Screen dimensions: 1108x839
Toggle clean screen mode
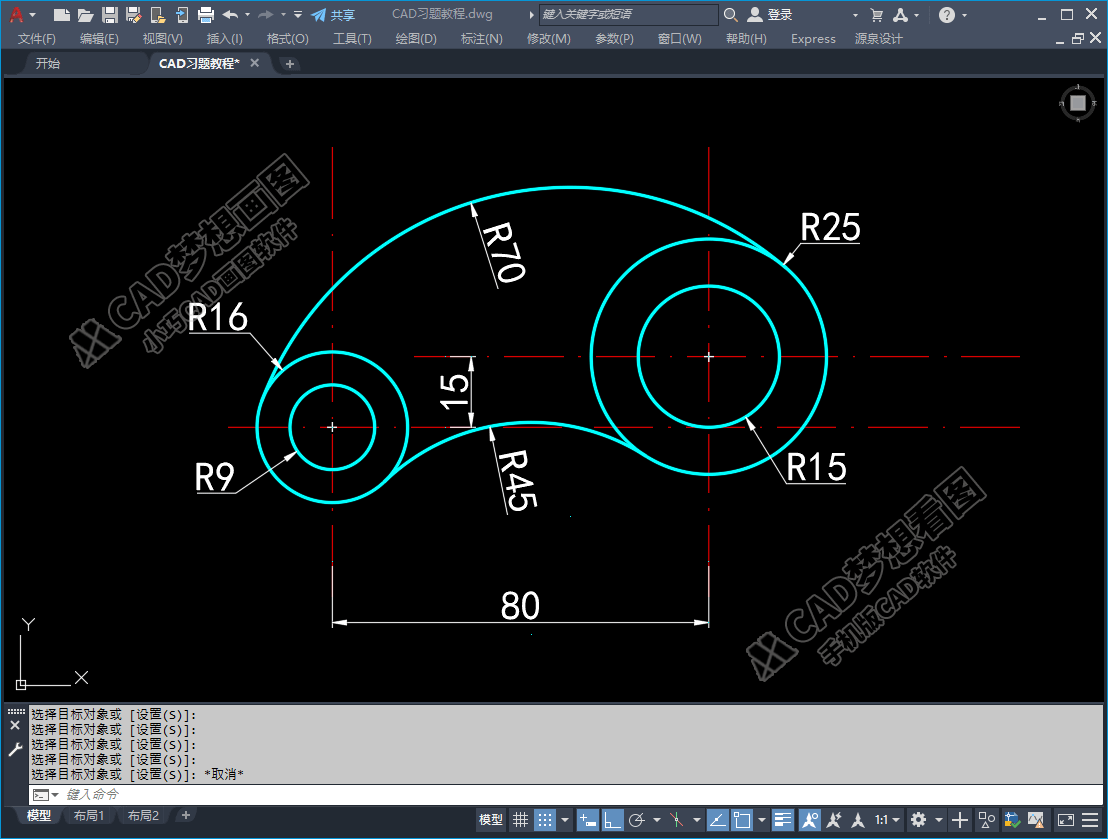coord(1066,820)
